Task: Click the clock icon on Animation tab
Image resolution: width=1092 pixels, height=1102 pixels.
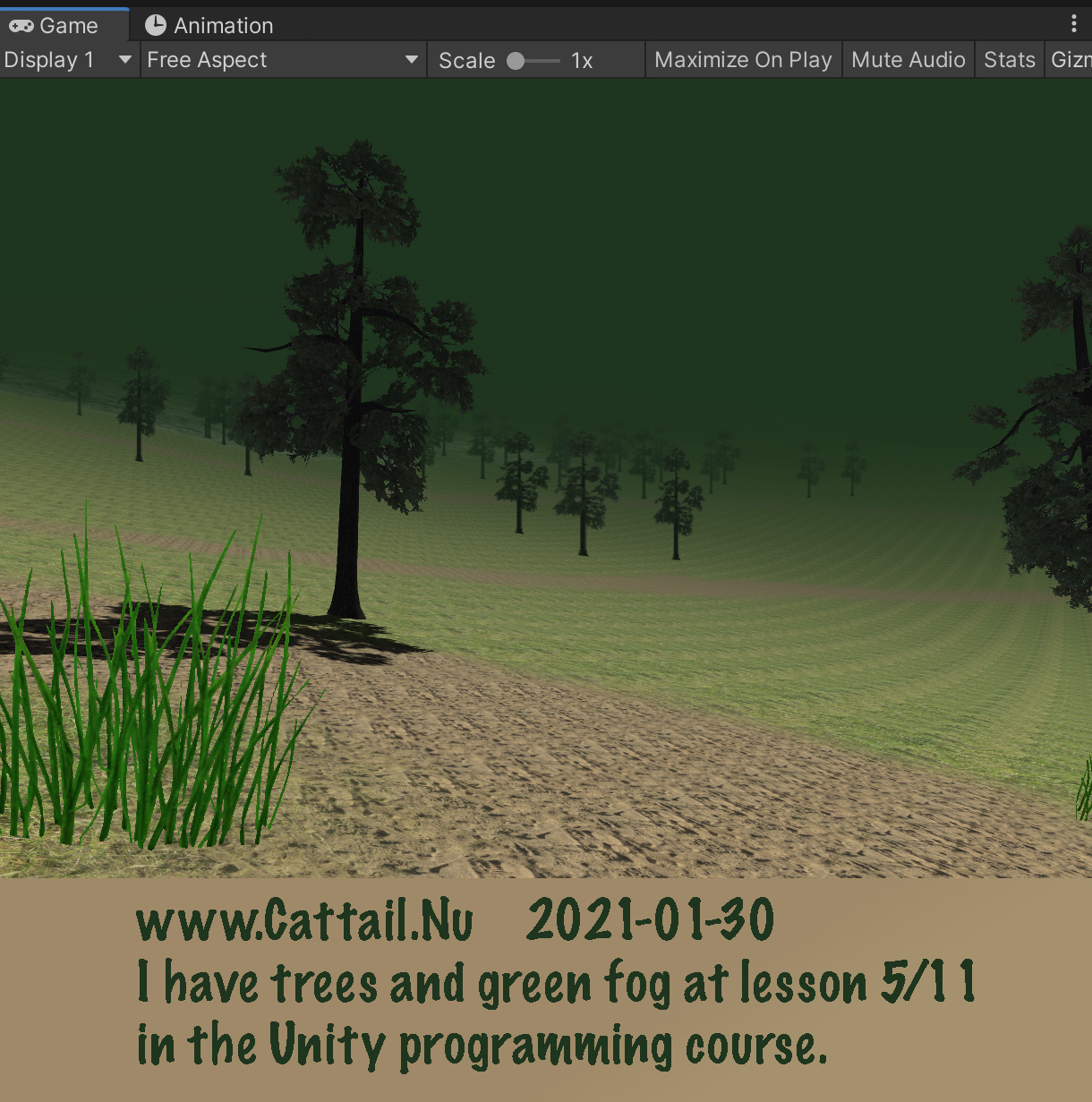Action: coord(156,25)
